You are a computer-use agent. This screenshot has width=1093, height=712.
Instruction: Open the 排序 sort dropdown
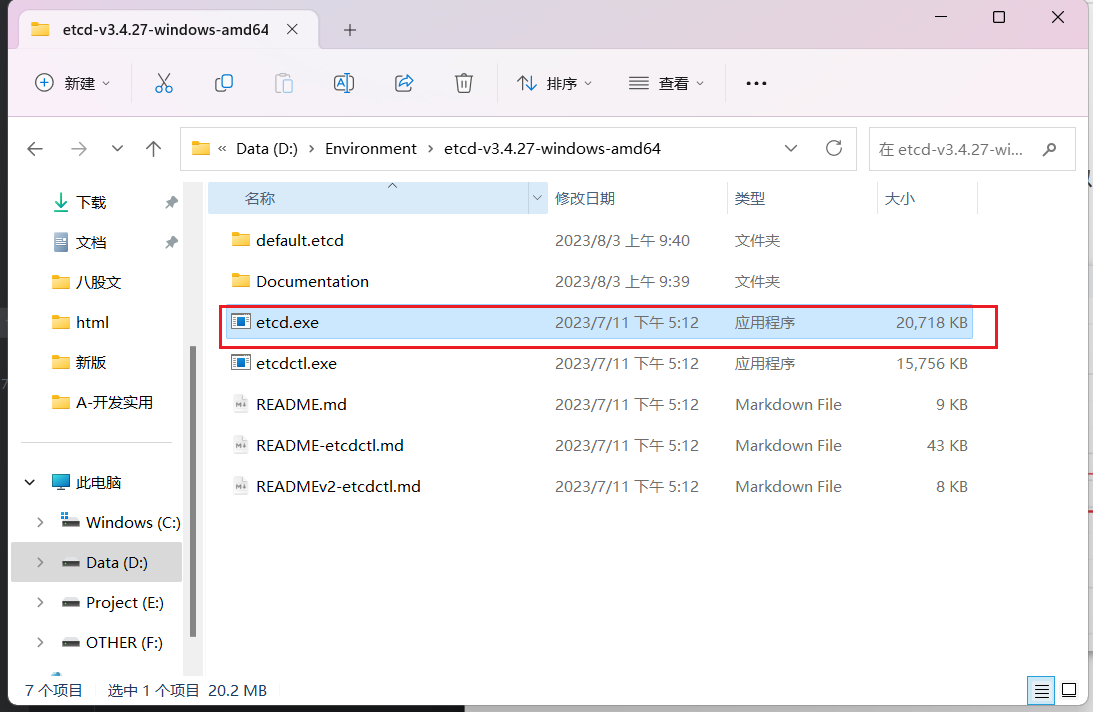[554, 84]
